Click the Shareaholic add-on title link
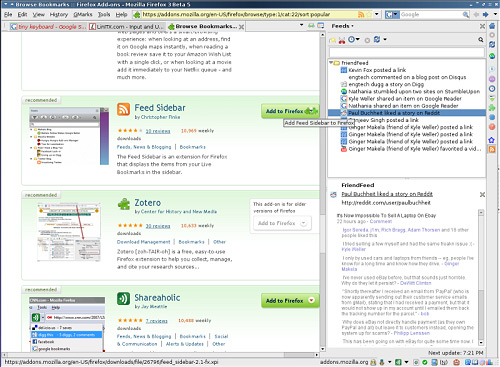The image size is (500, 367). pos(157,298)
